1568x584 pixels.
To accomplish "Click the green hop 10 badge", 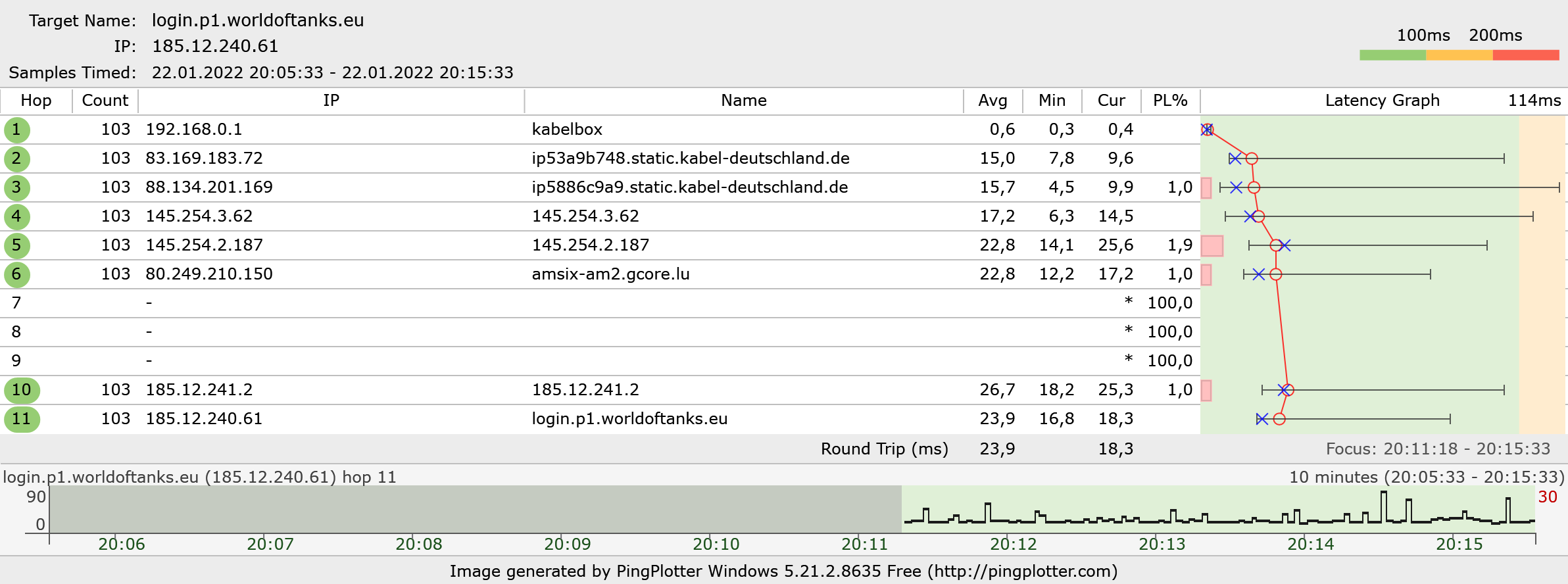I will pos(22,390).
